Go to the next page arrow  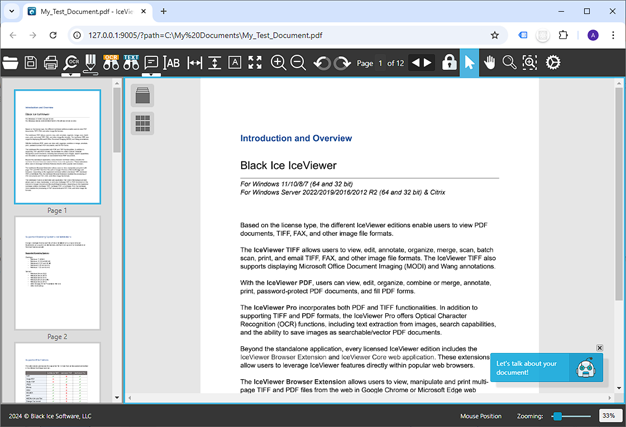point(428,63)
